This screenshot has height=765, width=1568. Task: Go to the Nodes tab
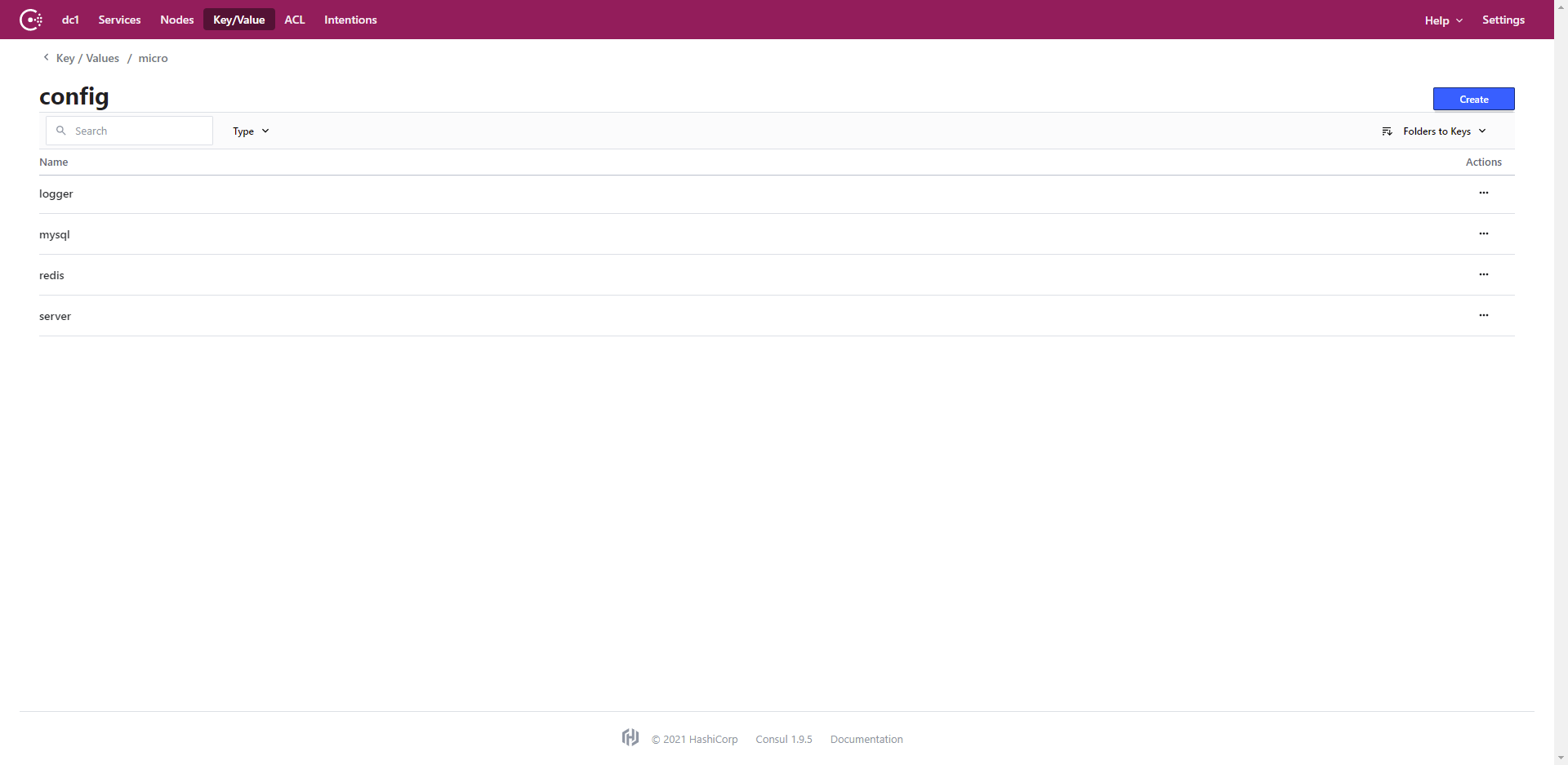click(176, 20)
